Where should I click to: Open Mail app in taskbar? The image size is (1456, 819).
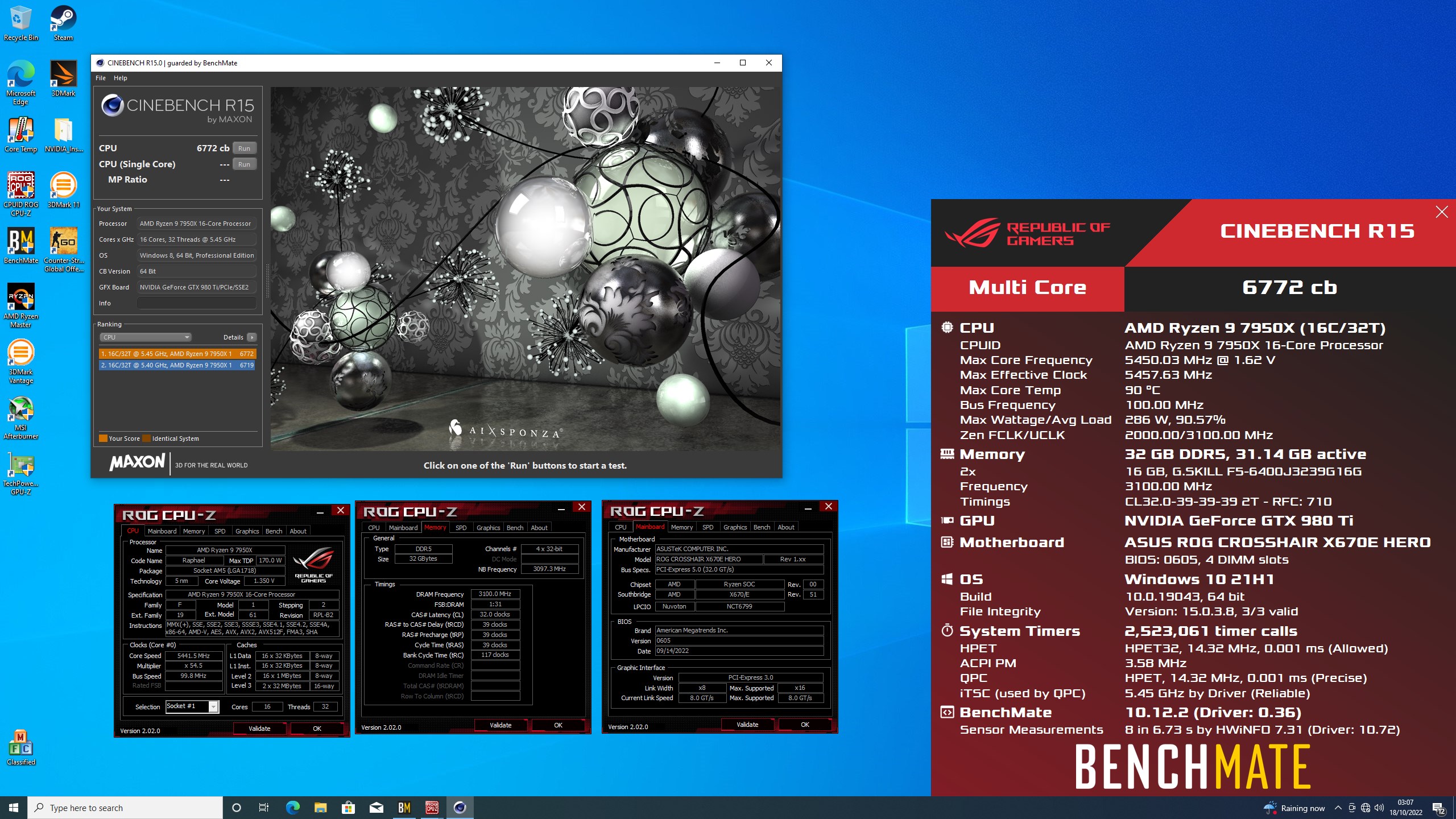point(376,808)
